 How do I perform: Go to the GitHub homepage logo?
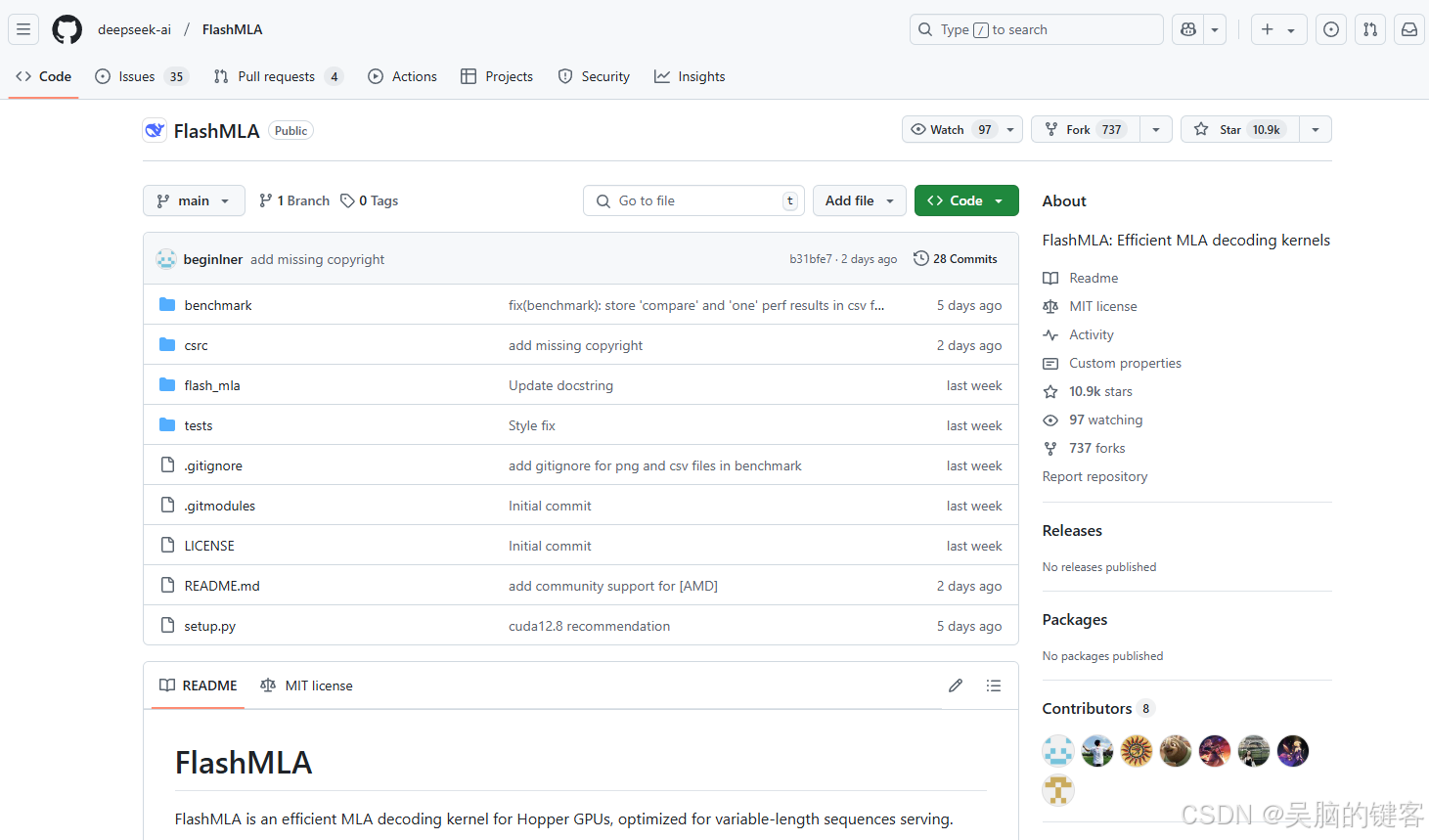[x=67, y=29]
